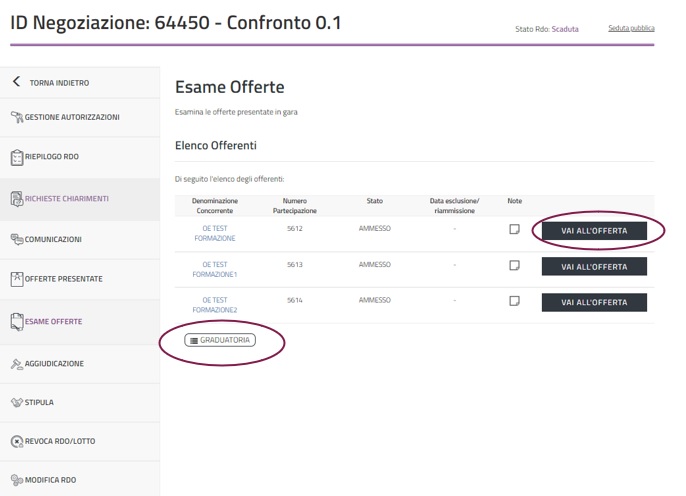
Task: Click the Modifica RDO icon
Action: click(x=16, y=481)
